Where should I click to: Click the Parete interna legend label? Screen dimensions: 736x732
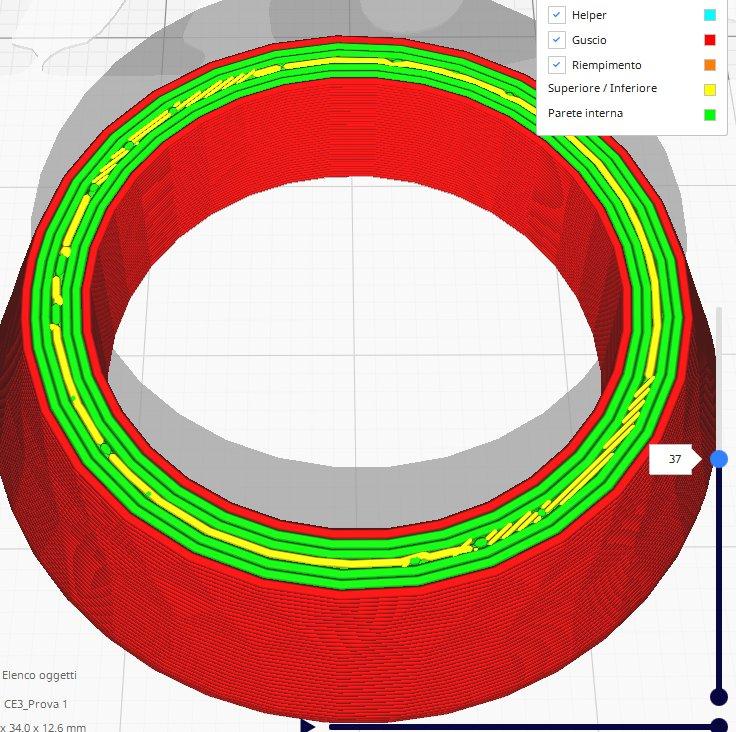(585, 114)
